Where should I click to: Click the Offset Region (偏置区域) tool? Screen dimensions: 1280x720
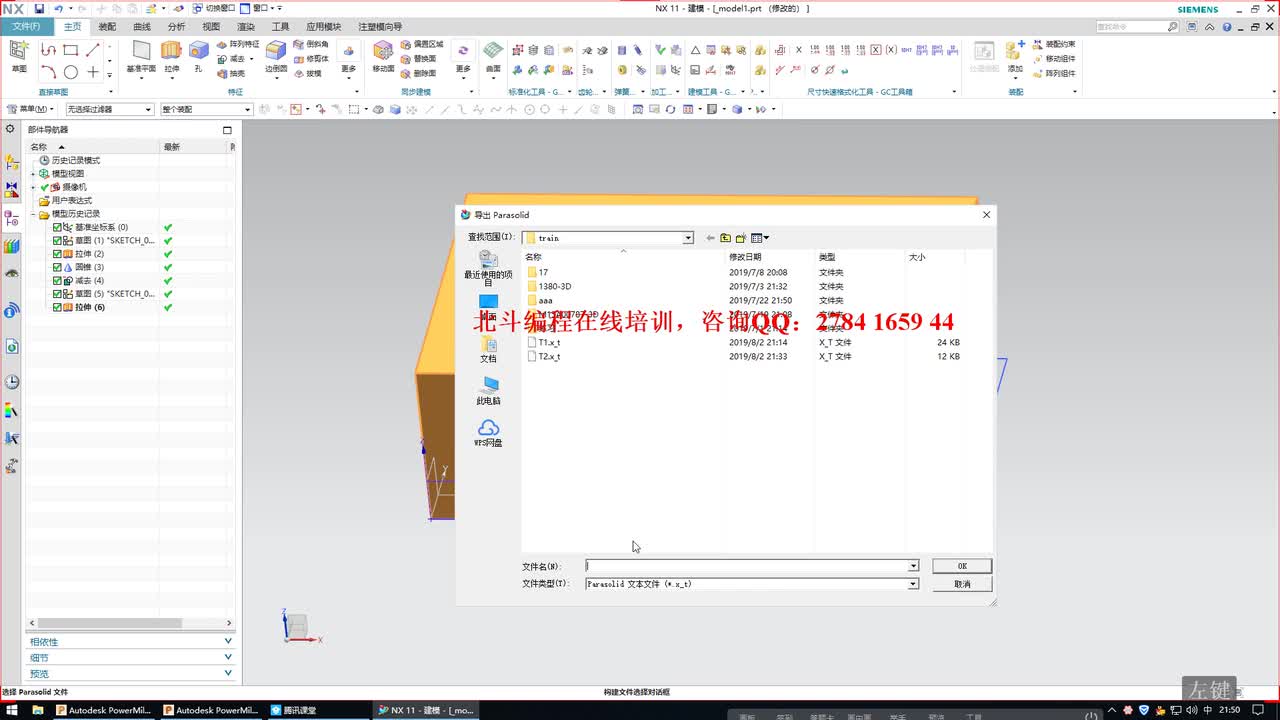coord(421,44)
